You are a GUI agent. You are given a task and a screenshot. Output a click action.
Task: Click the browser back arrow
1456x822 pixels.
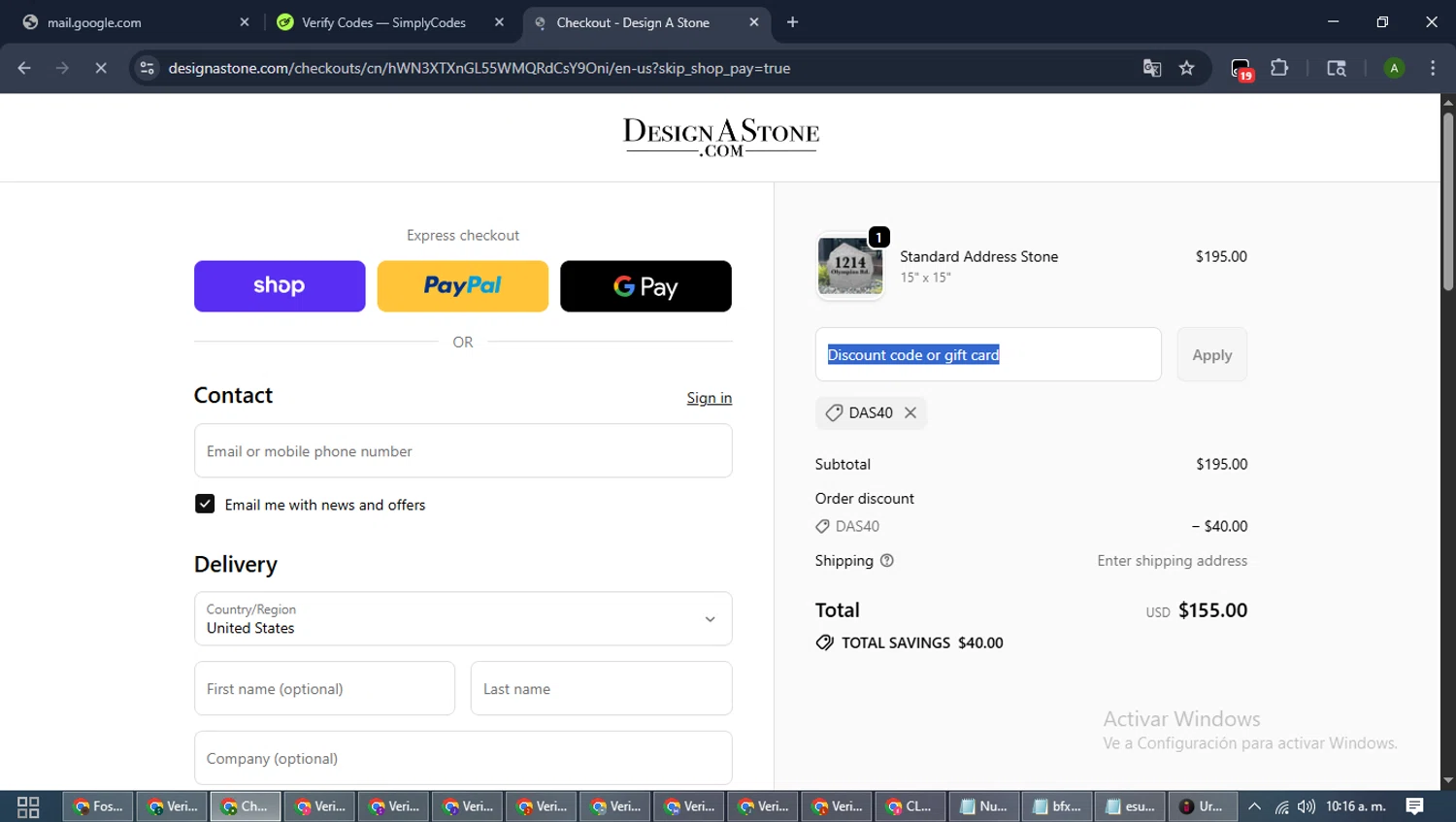(x=24, y=68)
